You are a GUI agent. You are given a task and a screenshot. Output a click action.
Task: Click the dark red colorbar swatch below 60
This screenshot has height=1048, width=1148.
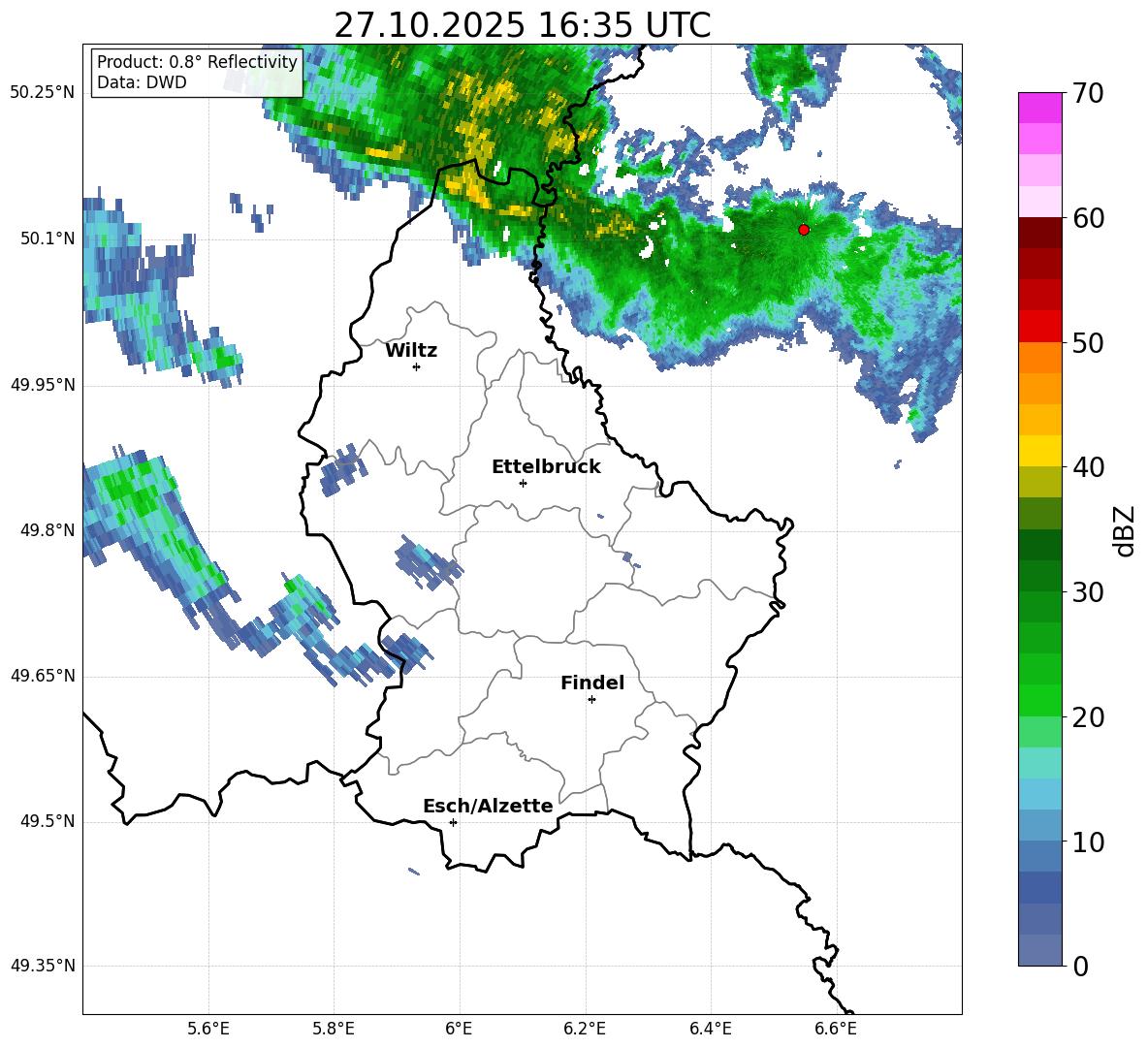[1039, 233]
